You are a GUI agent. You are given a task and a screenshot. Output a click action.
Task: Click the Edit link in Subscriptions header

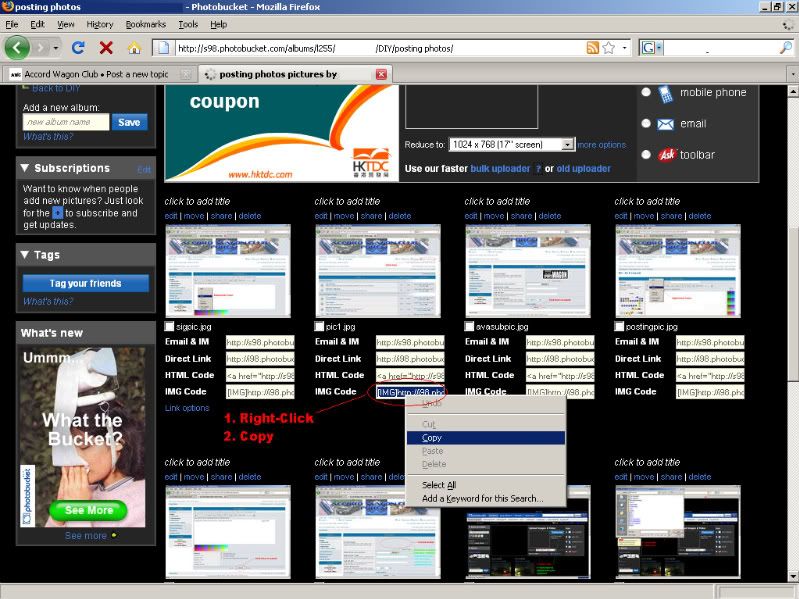click(144, 170)
